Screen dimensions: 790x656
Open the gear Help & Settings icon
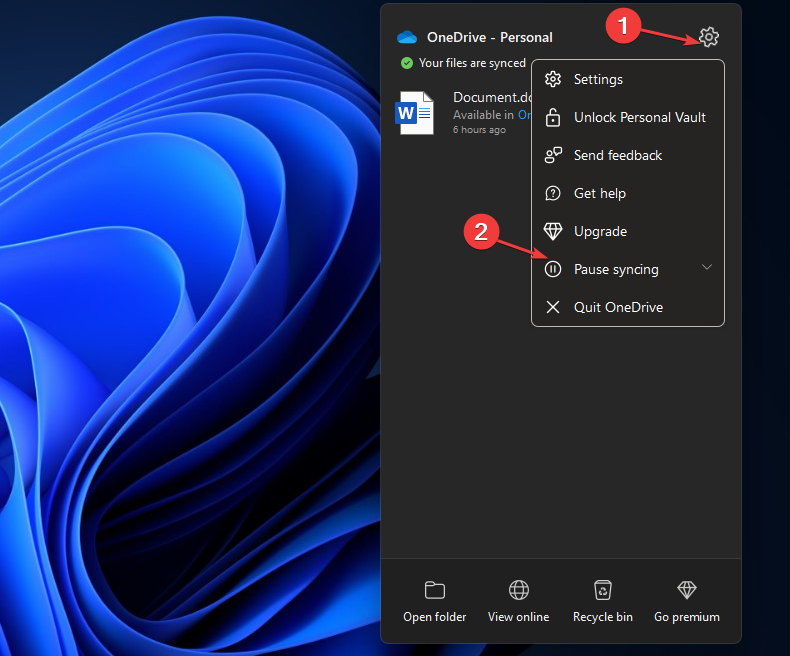[x=708, y=37]
